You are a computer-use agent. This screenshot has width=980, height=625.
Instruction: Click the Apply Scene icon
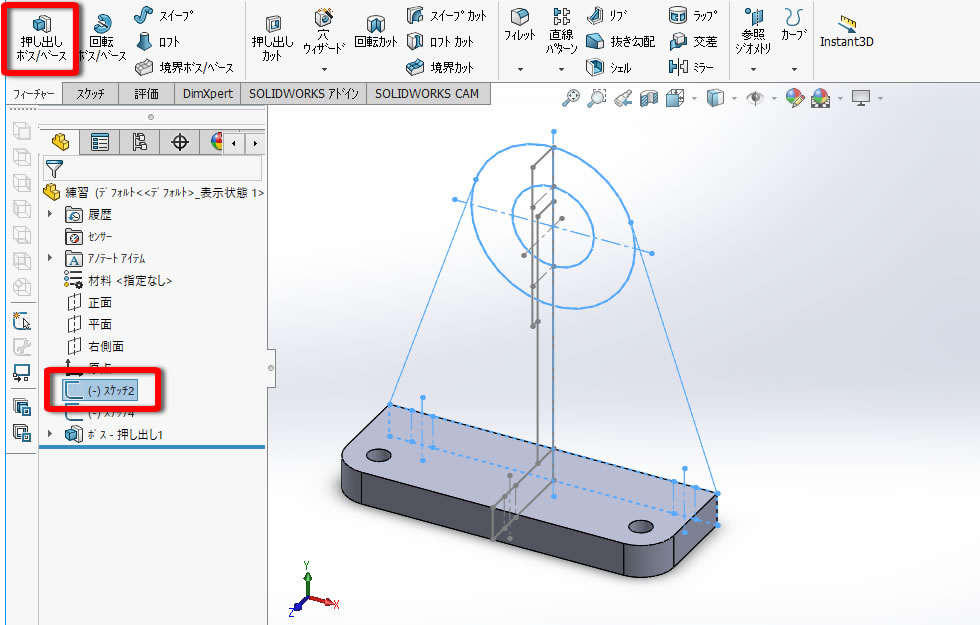pyautogui.click(x=821, y=98)
